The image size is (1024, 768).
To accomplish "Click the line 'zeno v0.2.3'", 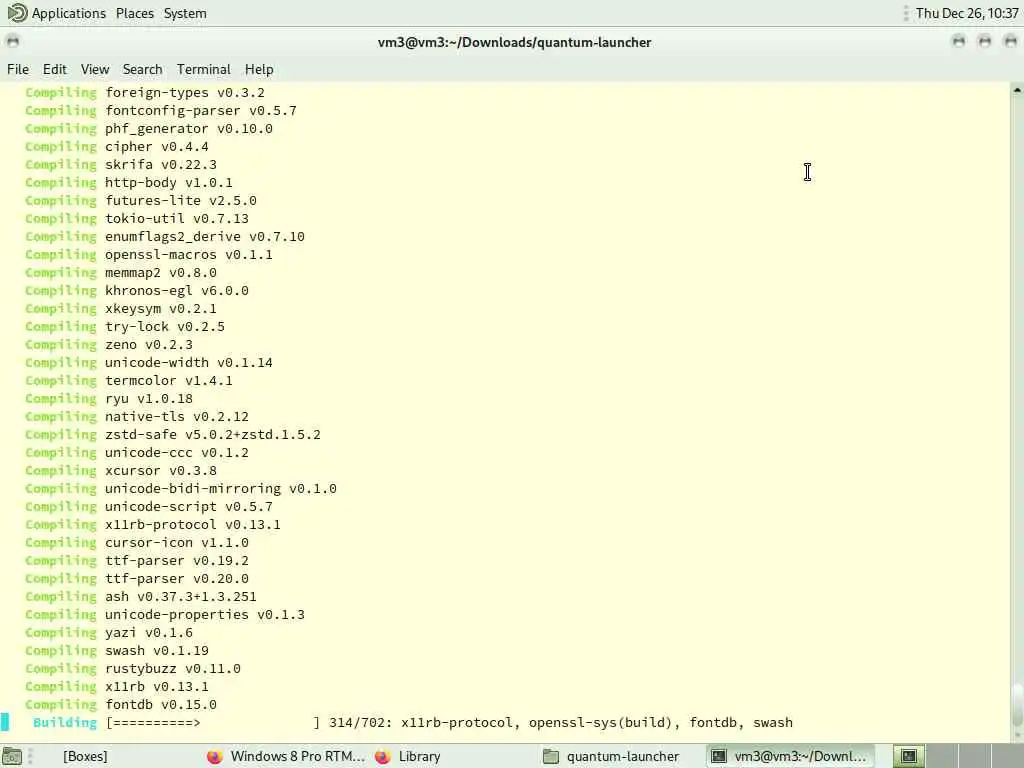I will [x=149, y=345].
